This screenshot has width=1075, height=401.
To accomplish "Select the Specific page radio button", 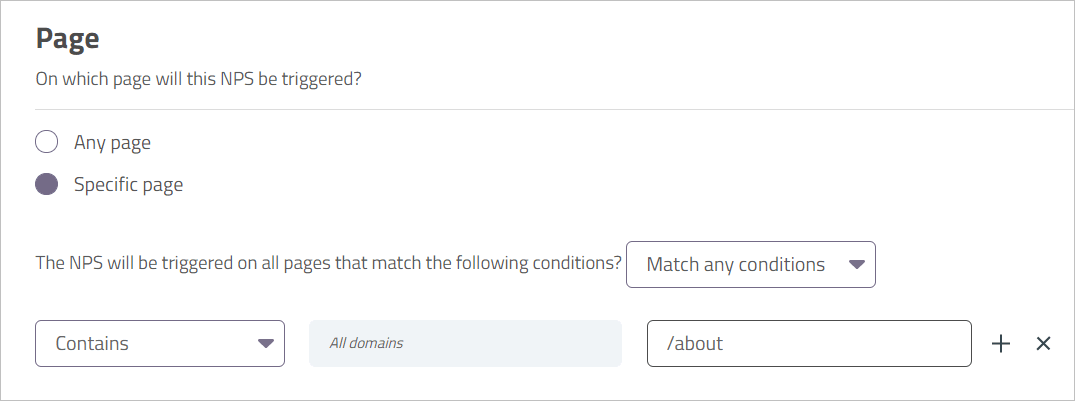I will (x=46, y=184).
